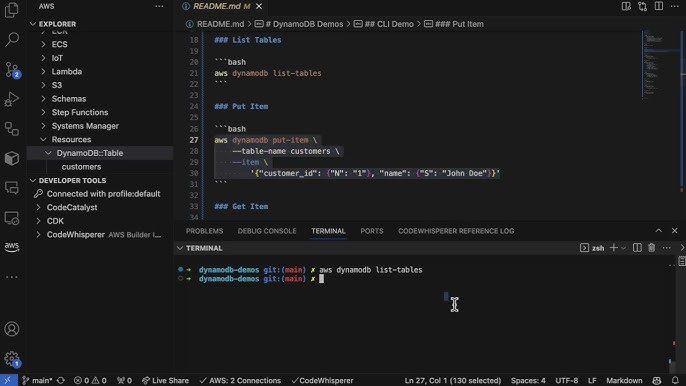Click the editor minimap to jump
Image resolution: width=686 pixels, height=386 pixels.
point(660,66)
